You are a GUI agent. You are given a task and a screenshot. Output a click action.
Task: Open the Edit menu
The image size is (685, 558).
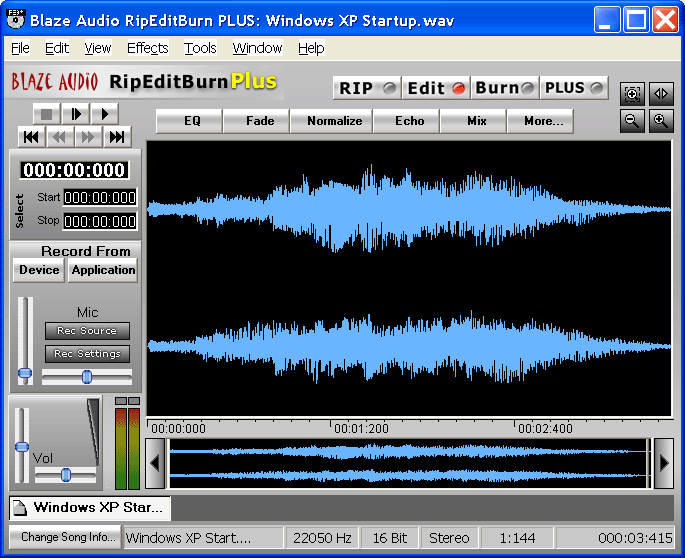point(57,48)
